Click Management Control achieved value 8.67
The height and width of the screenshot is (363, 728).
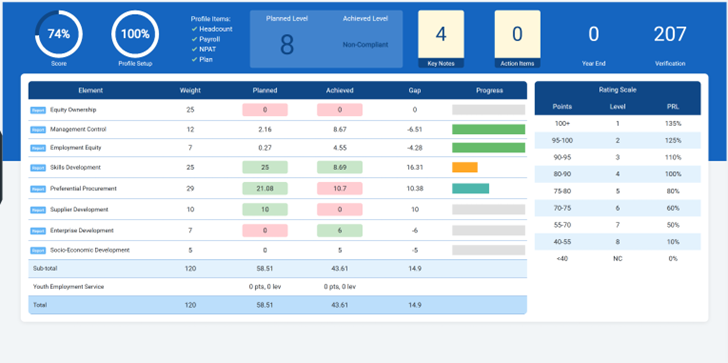click(x=340, y=130)
